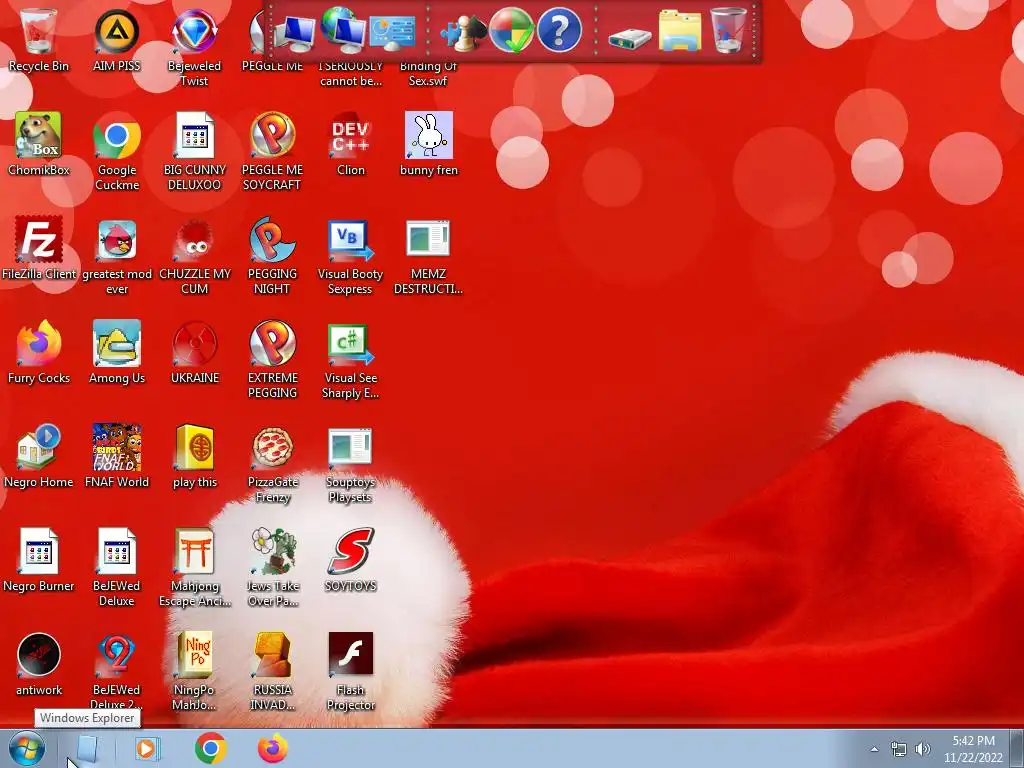Click the network tray icon
This screenshot has width=1024, height=768.
pos(899,749)
